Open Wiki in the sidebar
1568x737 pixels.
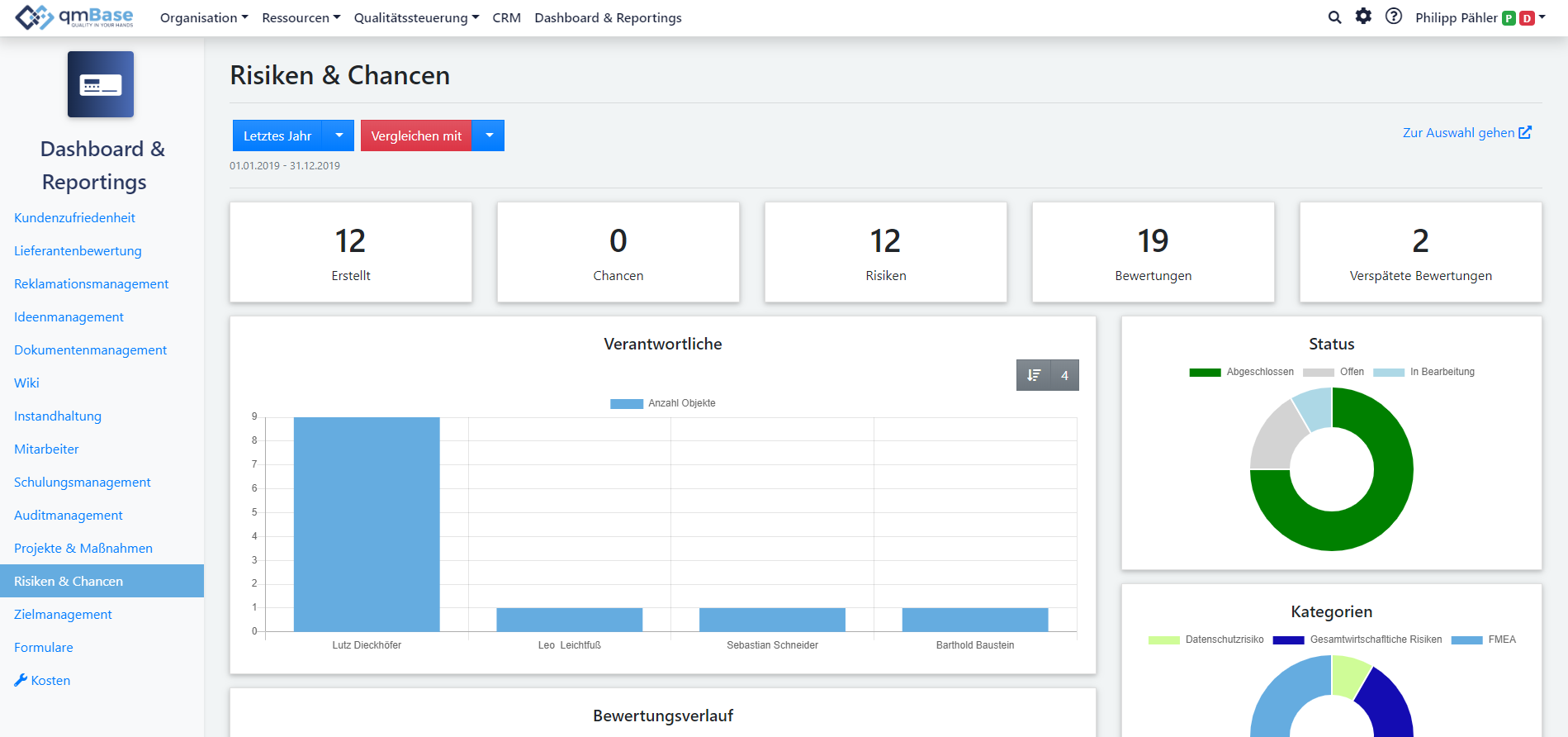[x=26, y=383]
